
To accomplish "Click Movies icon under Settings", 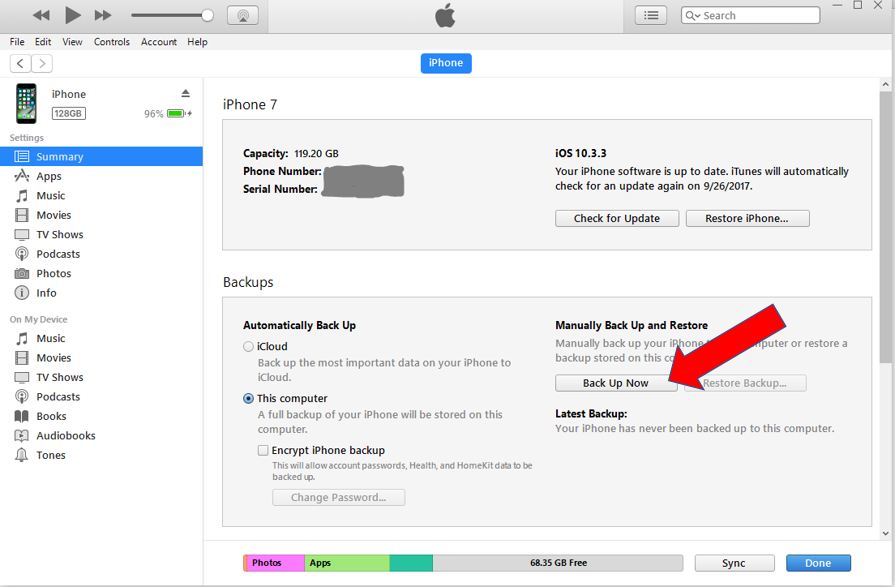I will (x=22, y=215).
